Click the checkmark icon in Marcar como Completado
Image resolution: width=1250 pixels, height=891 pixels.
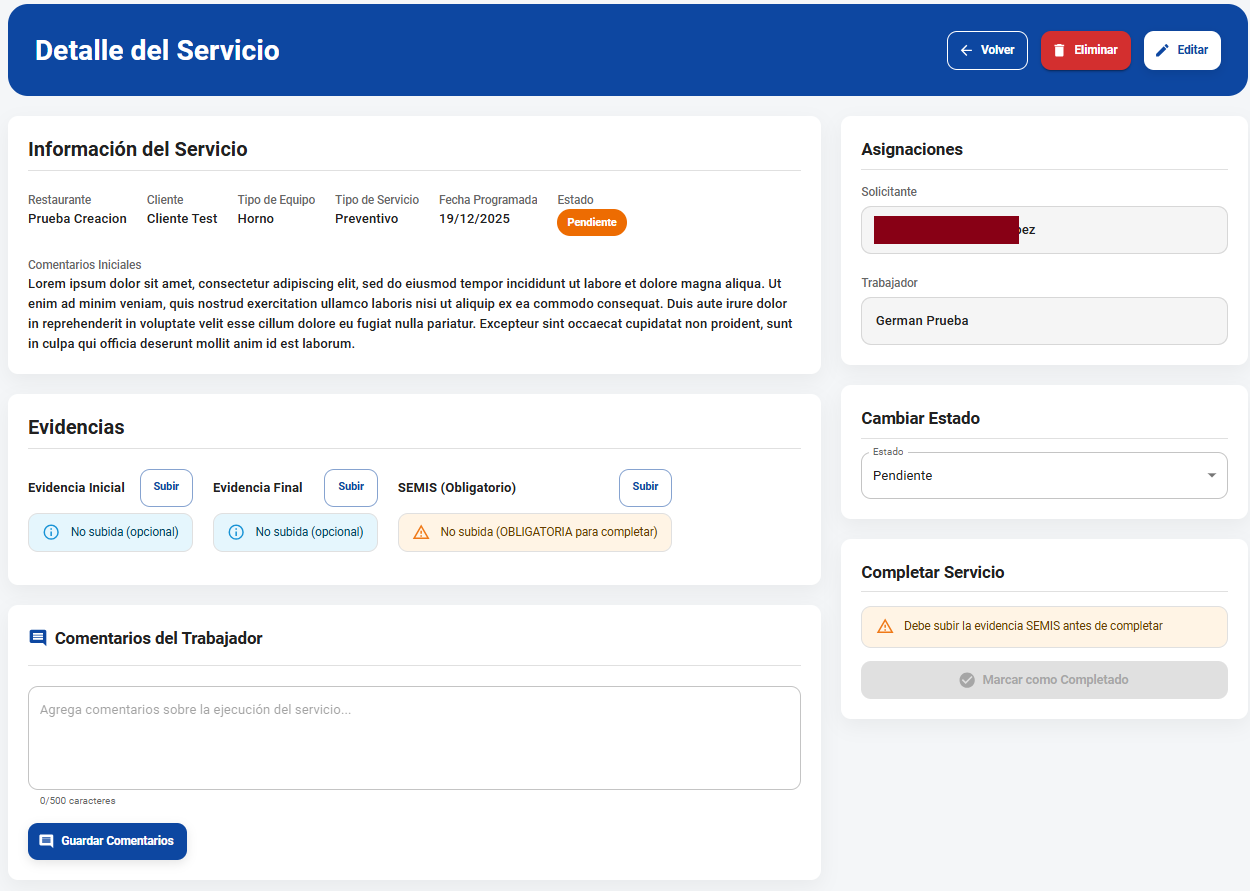(967, 680)
